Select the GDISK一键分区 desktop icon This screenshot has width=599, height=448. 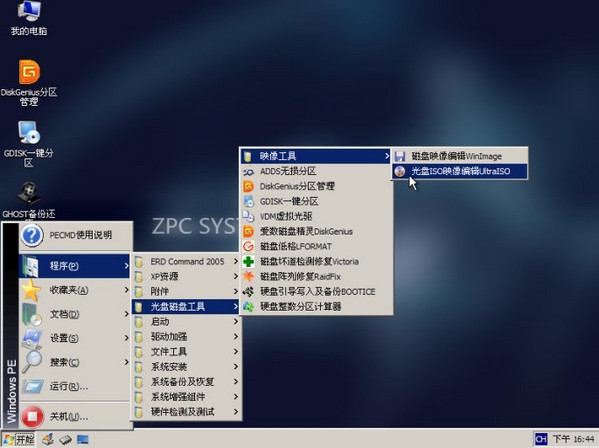point(29,144)
